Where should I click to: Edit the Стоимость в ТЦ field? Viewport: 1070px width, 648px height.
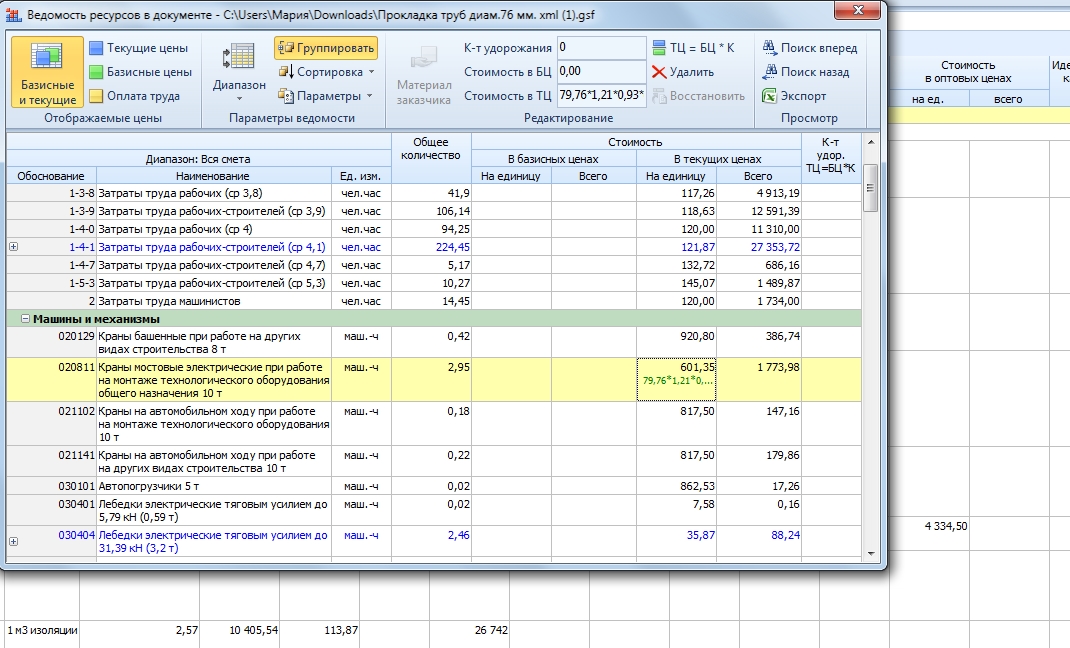pos(601,96)
